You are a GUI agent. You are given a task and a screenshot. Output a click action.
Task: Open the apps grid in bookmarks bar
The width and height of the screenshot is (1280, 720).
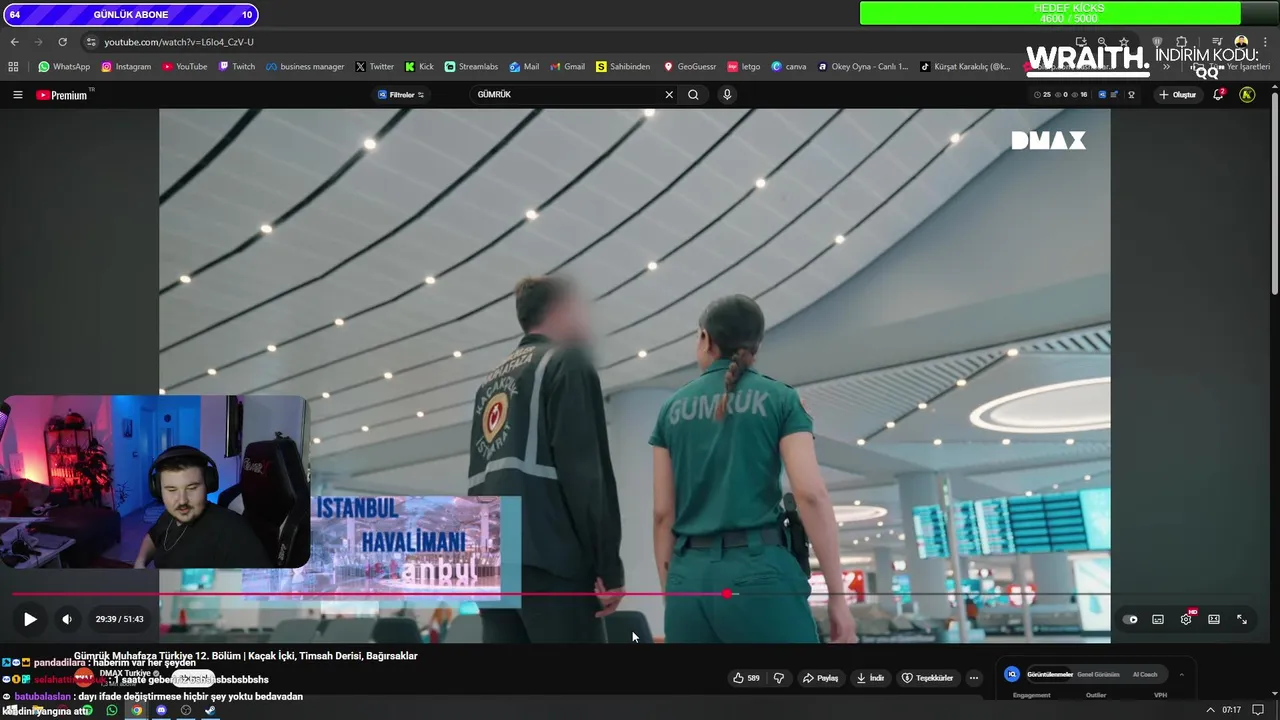(x=13, y=67)
